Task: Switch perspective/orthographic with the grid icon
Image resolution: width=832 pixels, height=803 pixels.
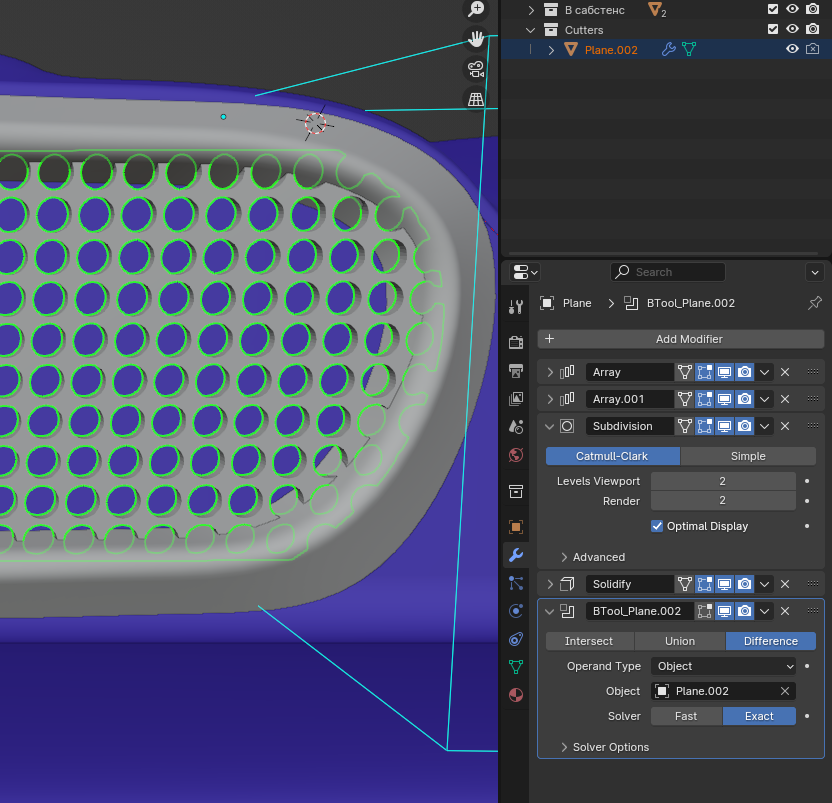Action: tap(476, 99)
